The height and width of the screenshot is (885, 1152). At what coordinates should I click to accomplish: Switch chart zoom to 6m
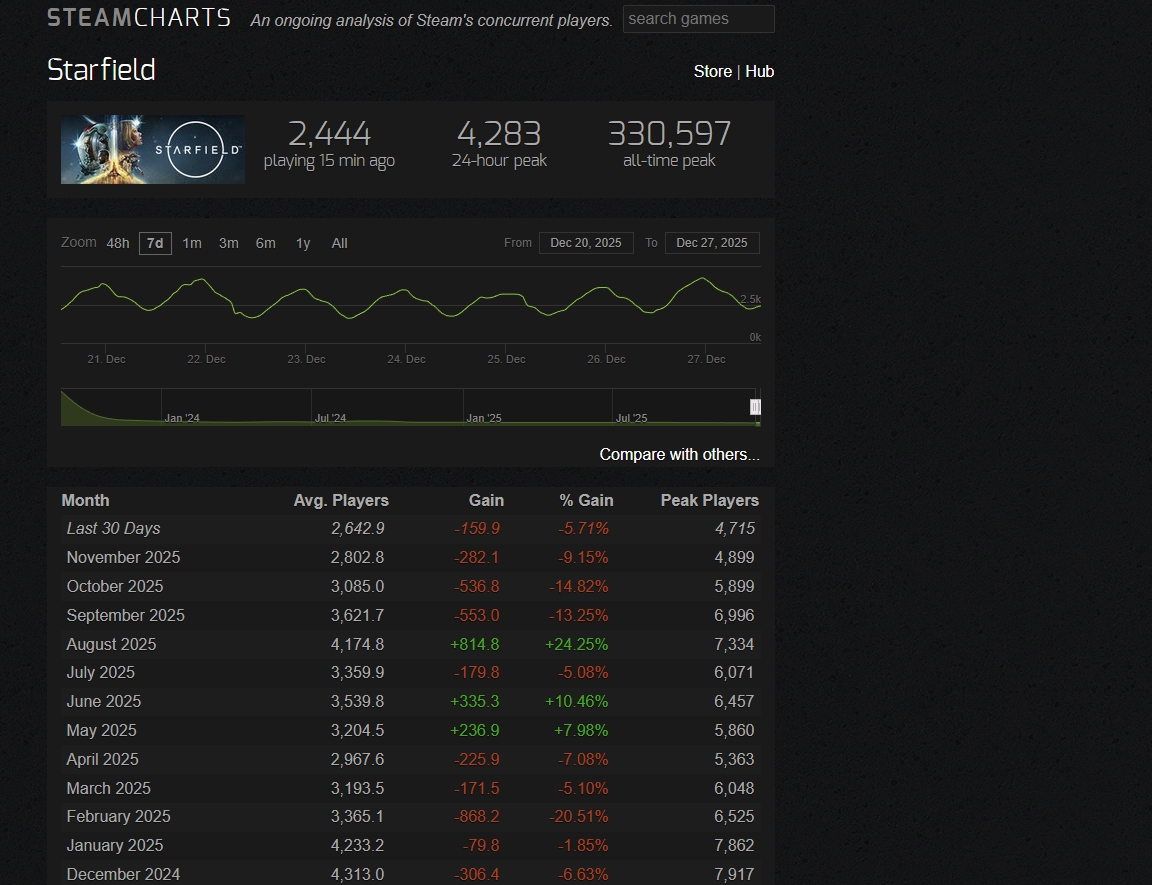click(x=265, y=243)
